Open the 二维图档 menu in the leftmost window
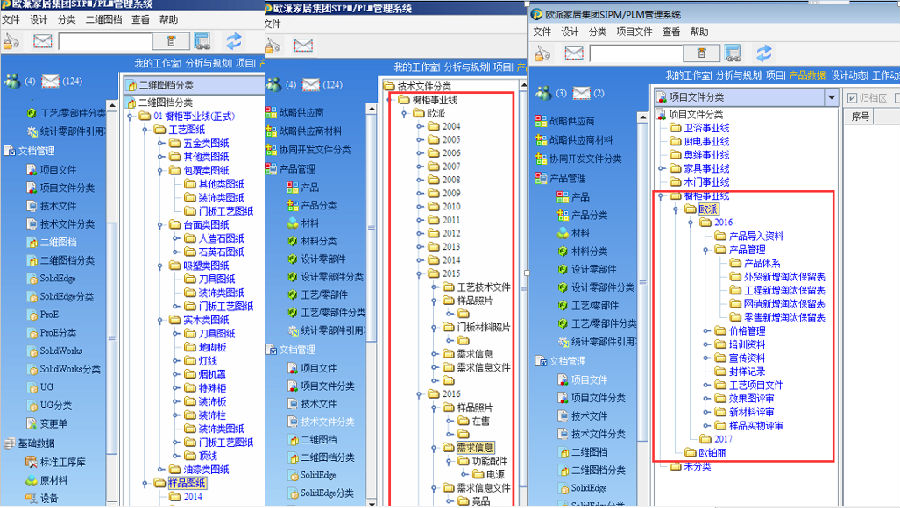 click(101, 19)
